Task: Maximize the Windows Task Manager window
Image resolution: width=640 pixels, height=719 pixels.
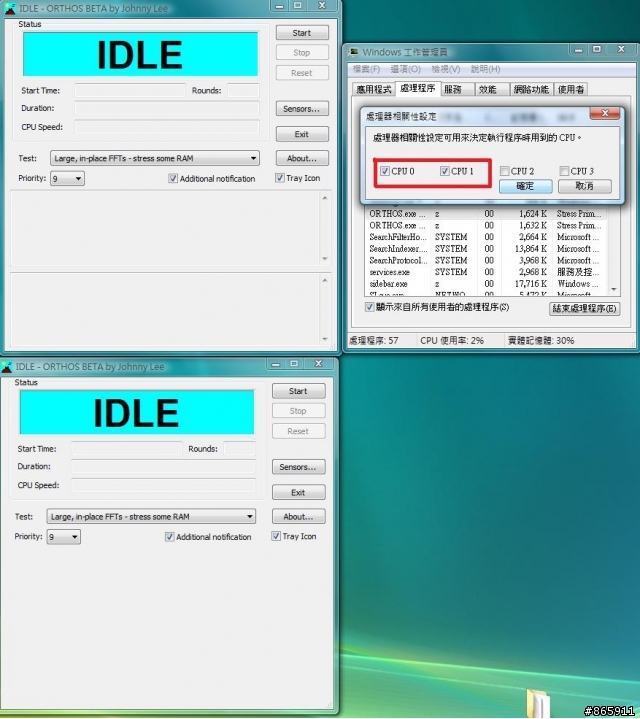Action: 597,49
